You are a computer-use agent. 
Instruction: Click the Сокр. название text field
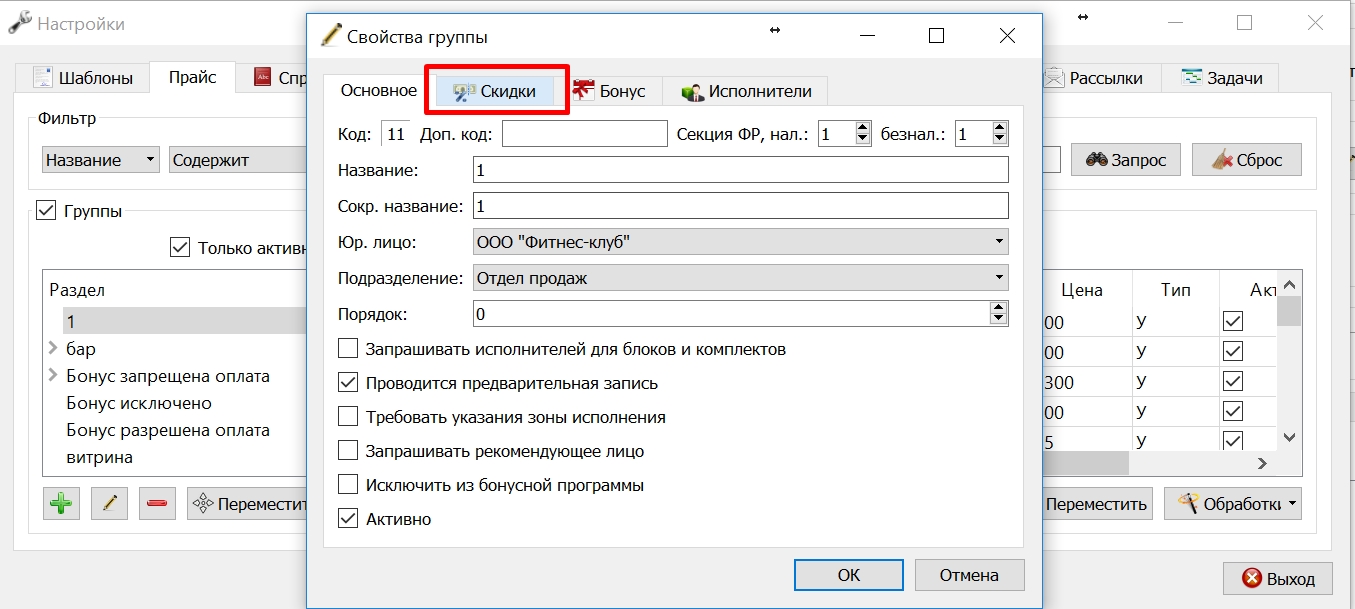[740, 206]
